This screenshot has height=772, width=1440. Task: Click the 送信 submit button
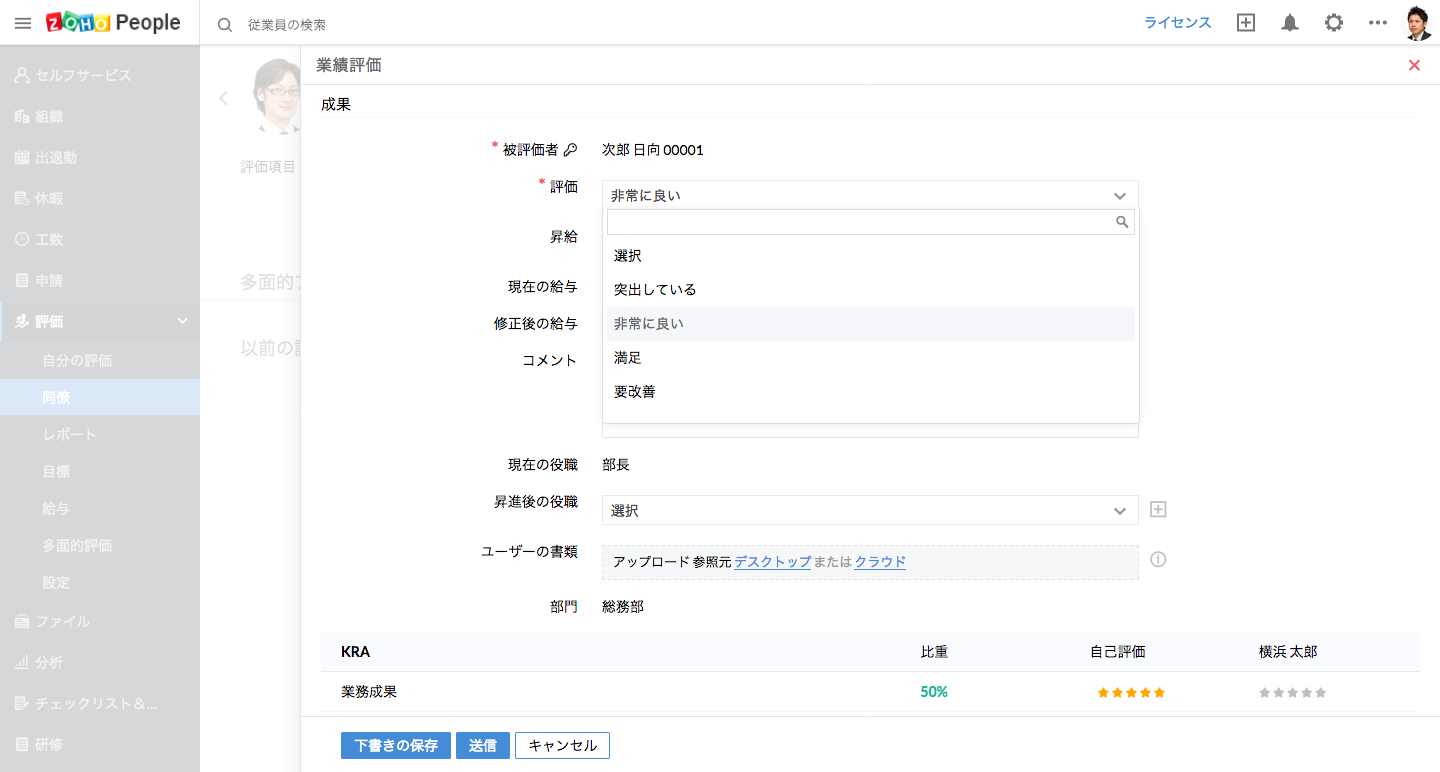(483, 746)
